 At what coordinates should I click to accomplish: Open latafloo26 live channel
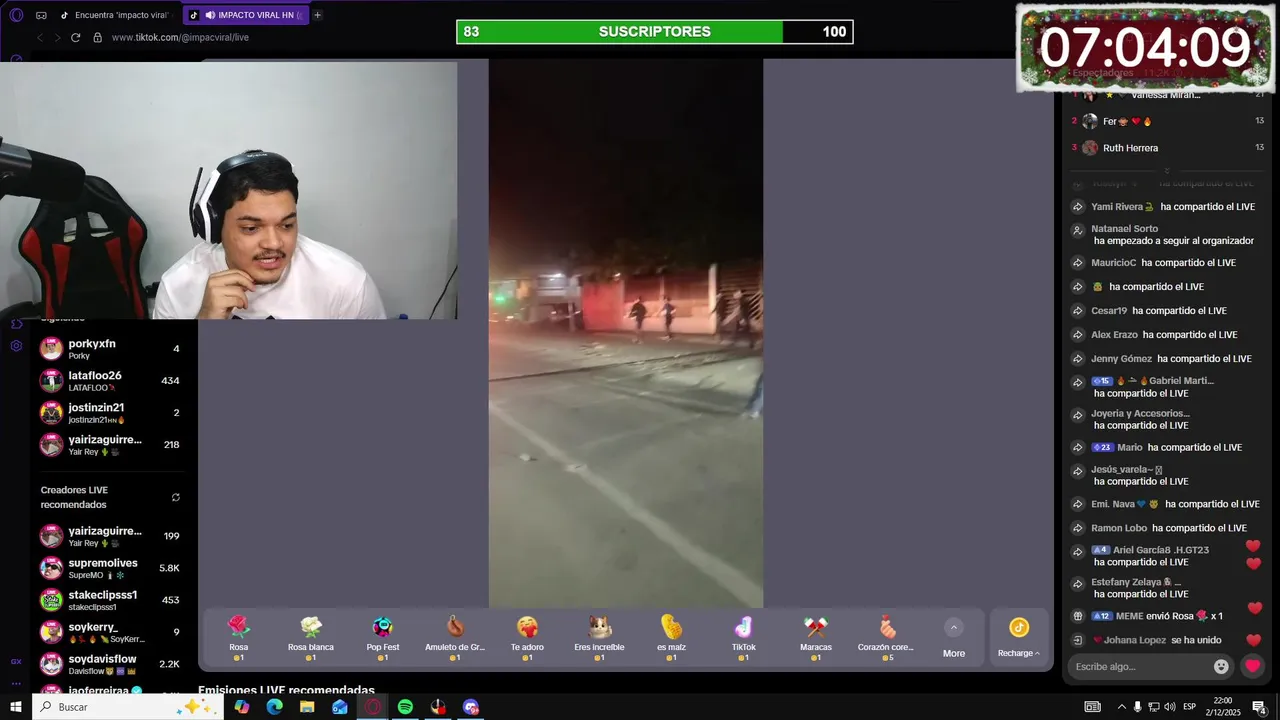[x=109, y=381]
